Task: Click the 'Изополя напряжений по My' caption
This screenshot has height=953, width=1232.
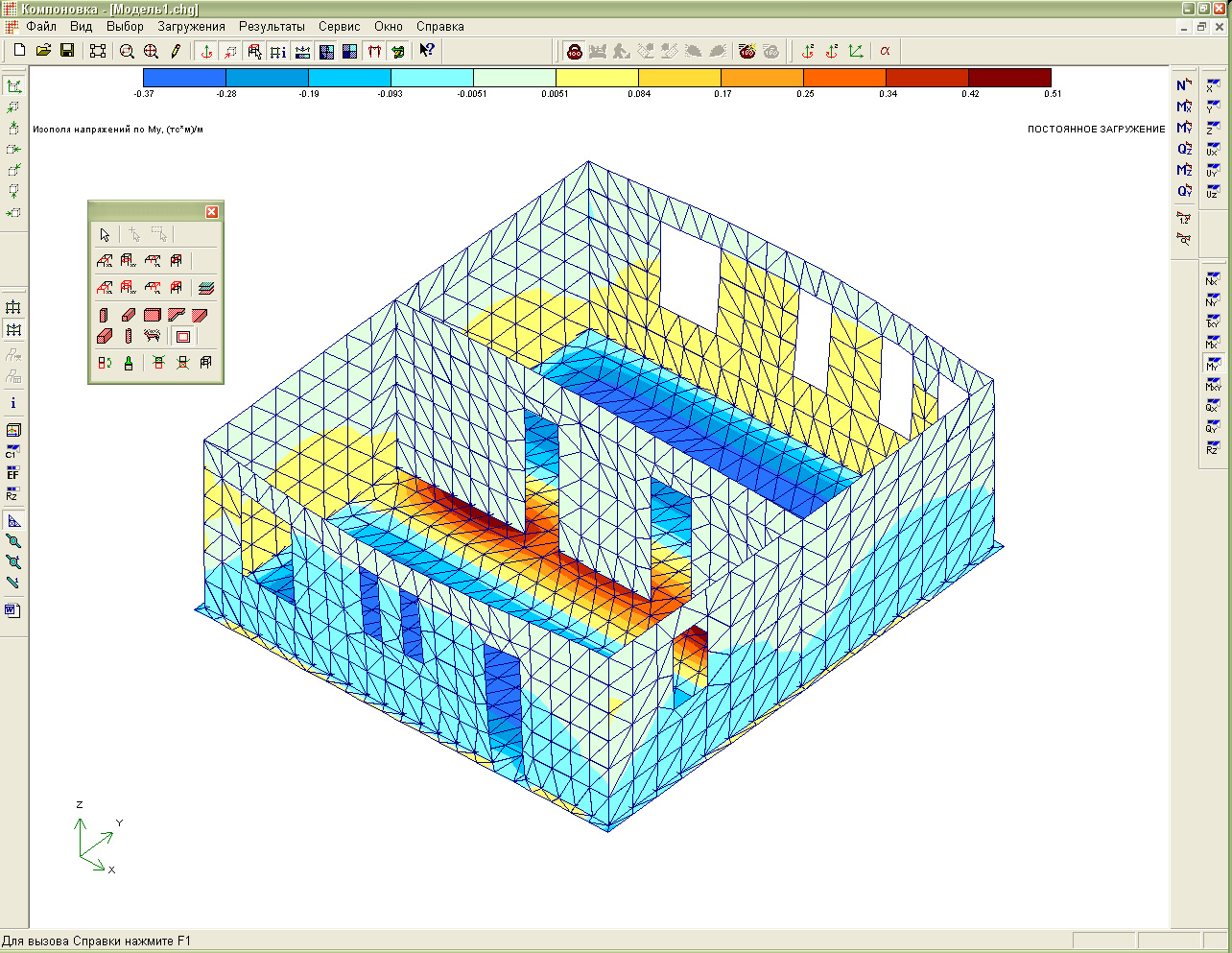Action: 118,129
